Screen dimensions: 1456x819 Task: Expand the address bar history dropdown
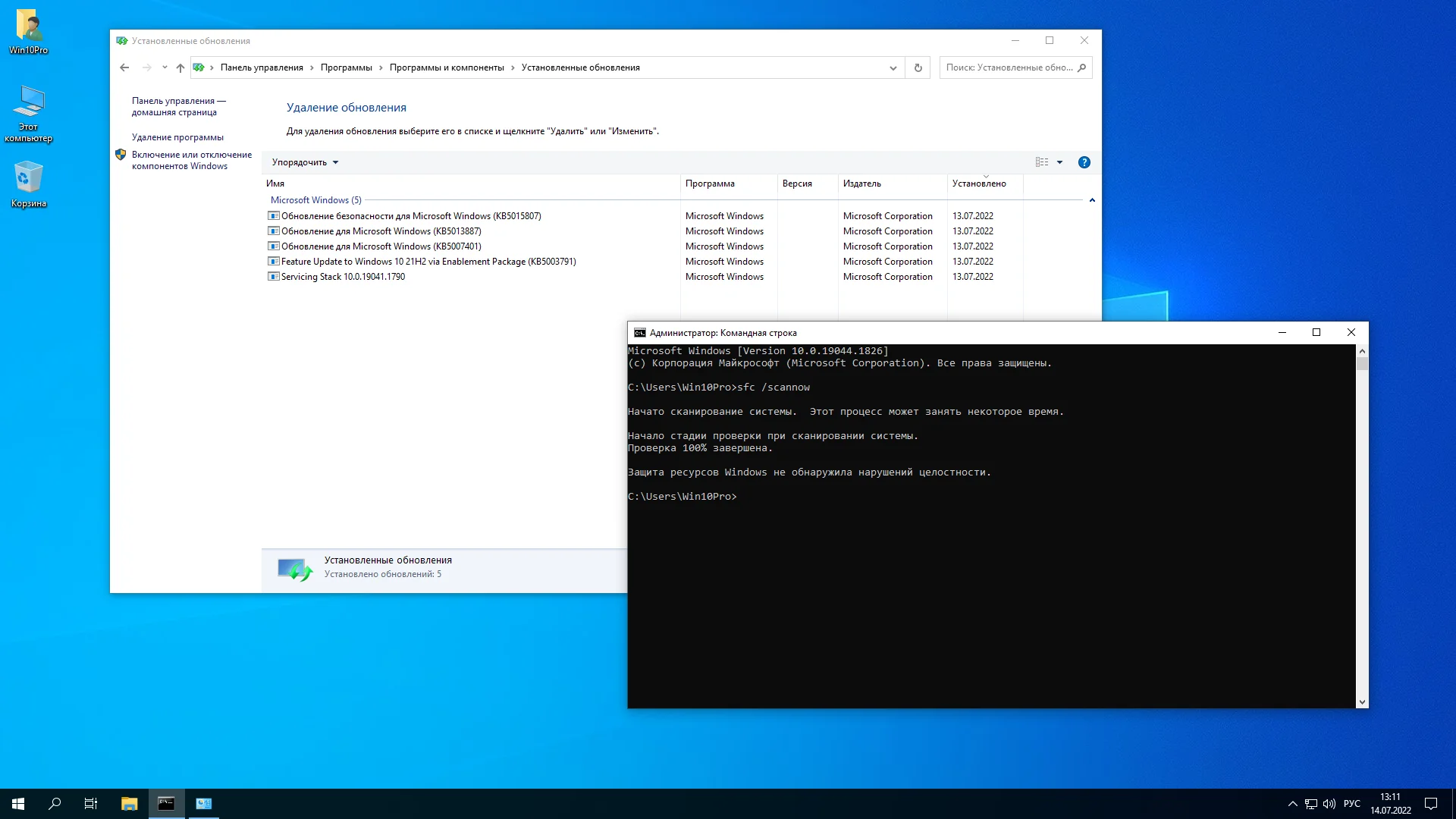pyautogui.click(x=893, y=67)
